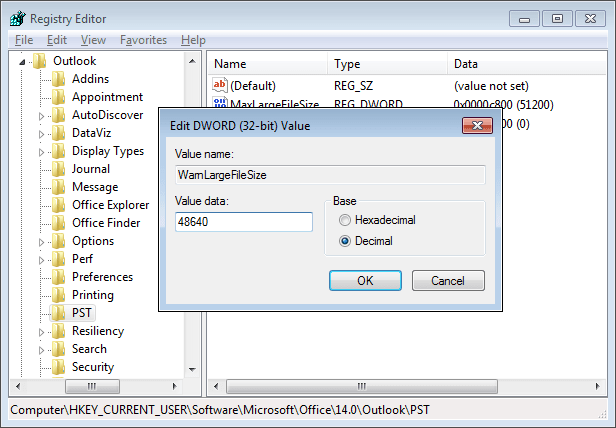Click values pane scroll left arrow

216,386
